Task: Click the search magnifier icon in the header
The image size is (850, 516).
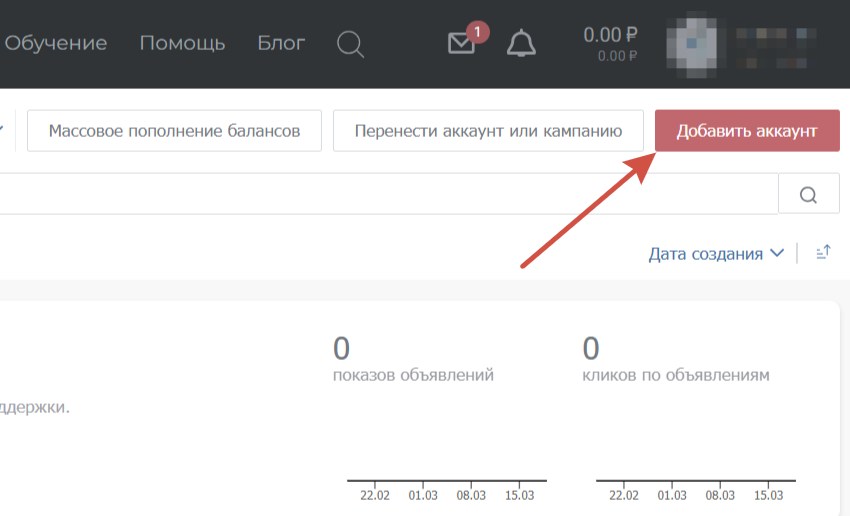Action: point(350,44)
